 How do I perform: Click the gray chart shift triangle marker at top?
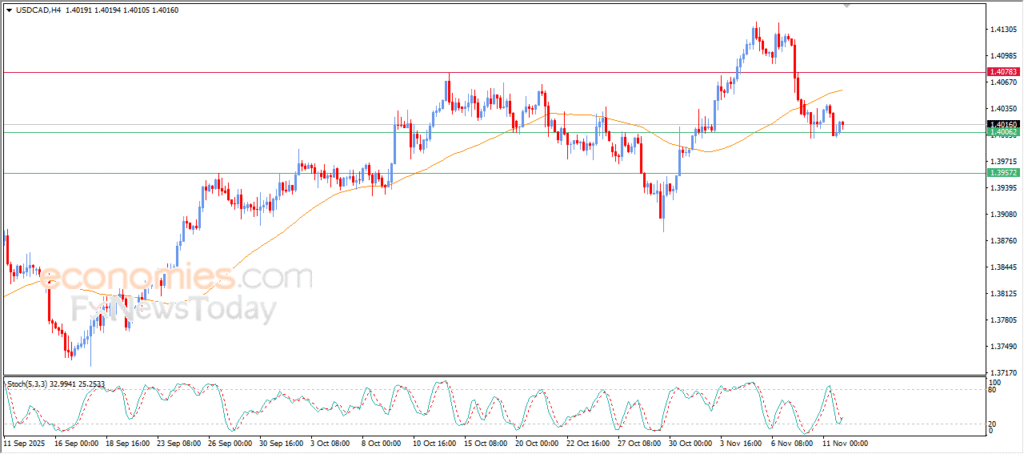[x=847, y=6]
